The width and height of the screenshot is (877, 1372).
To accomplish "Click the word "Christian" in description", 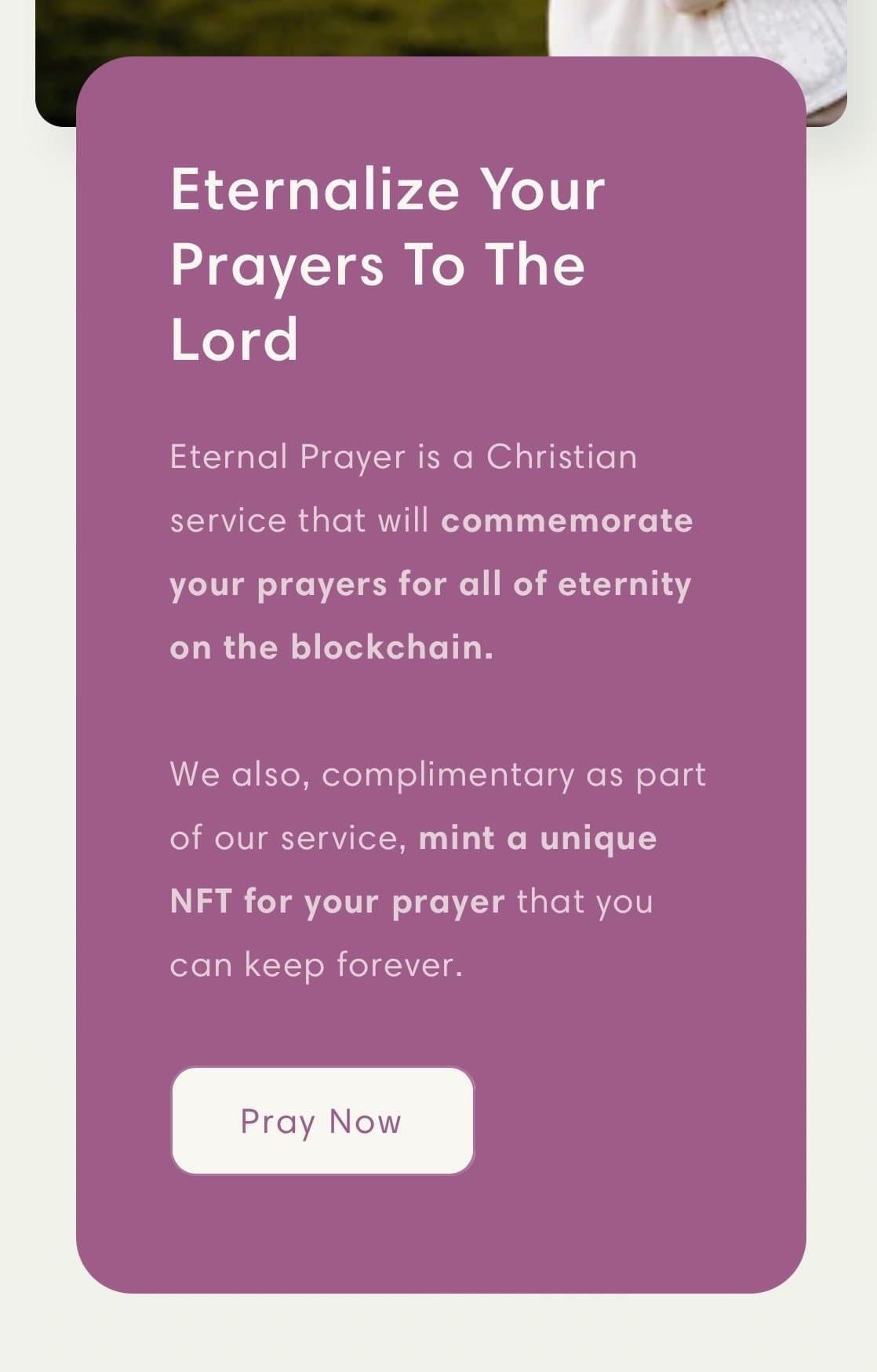I will point(561,457).
